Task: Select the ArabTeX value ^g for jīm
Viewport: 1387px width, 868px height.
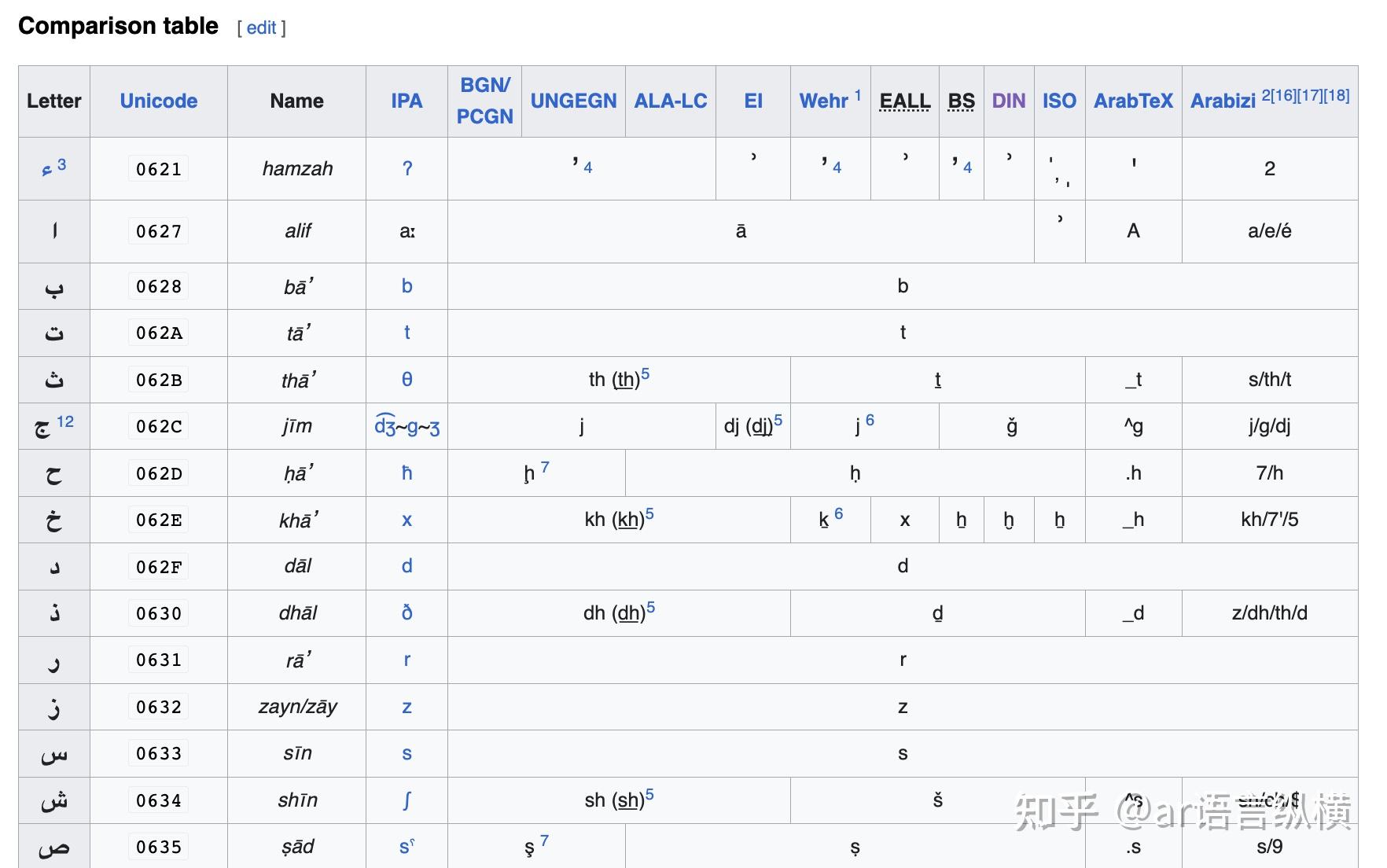Action: (1133, 426)
